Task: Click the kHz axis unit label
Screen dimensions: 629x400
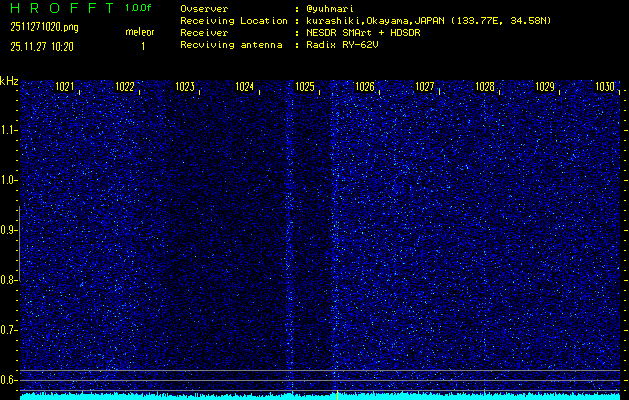Action: click(x=9, y=81)
